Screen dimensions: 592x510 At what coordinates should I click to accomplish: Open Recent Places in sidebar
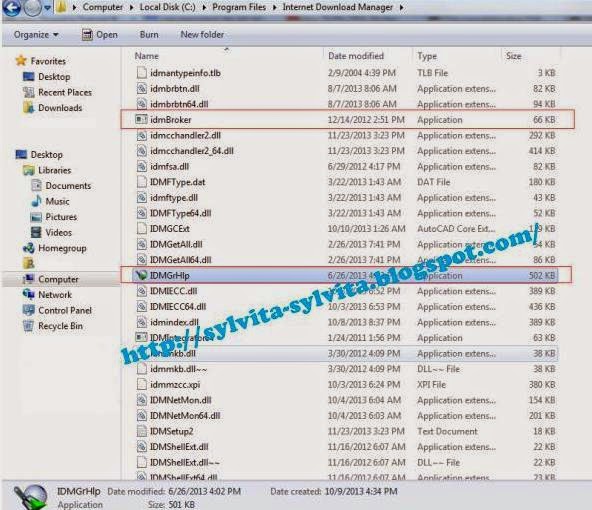(65, 92)
